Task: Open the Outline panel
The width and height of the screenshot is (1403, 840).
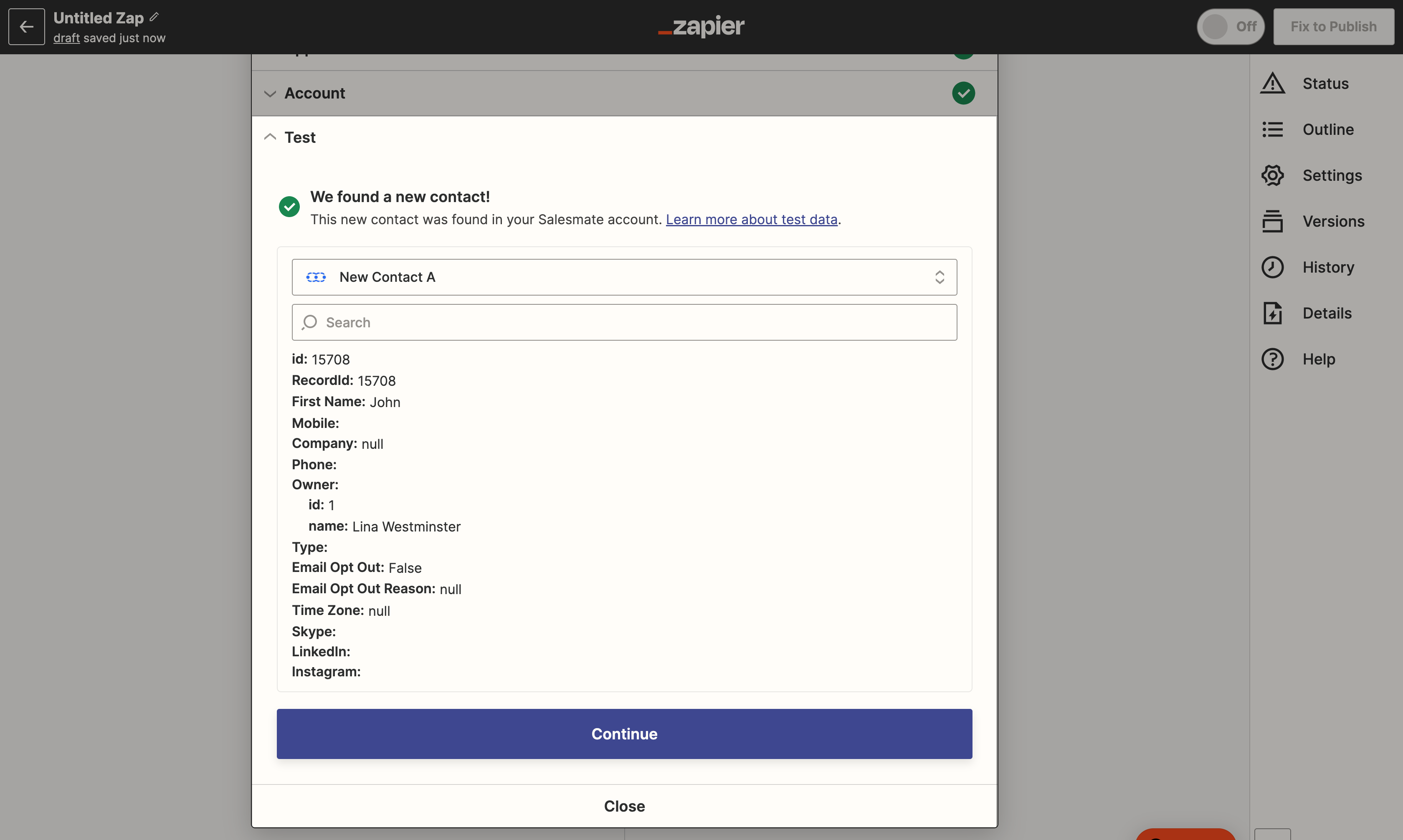Action: 1327,129
